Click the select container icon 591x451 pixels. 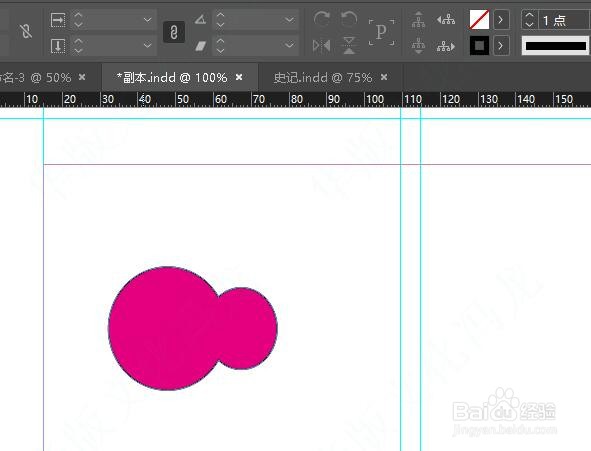pos(418,20)
